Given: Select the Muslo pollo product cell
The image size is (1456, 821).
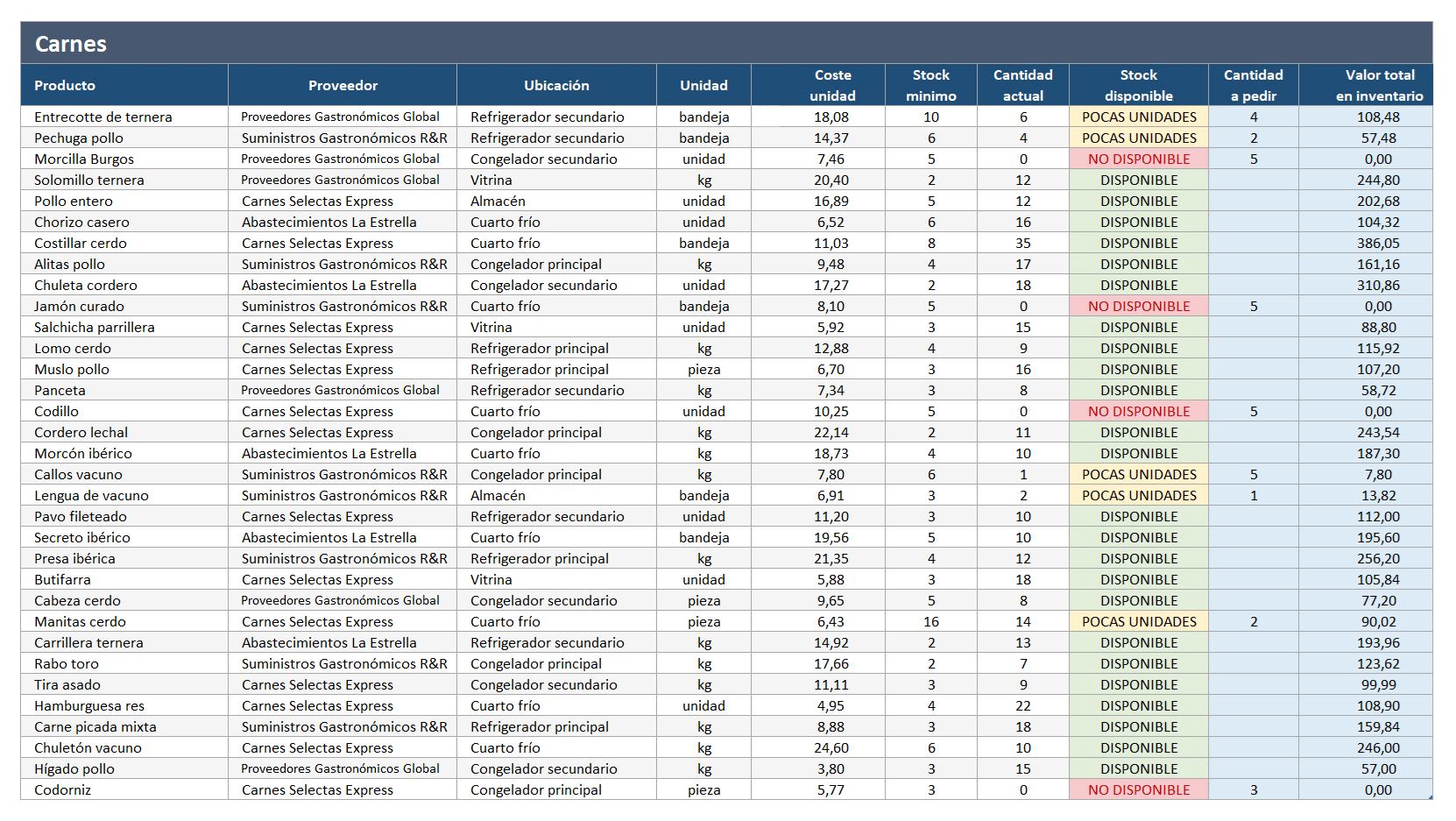Looking at the screenshot, I should coord(124,369).
